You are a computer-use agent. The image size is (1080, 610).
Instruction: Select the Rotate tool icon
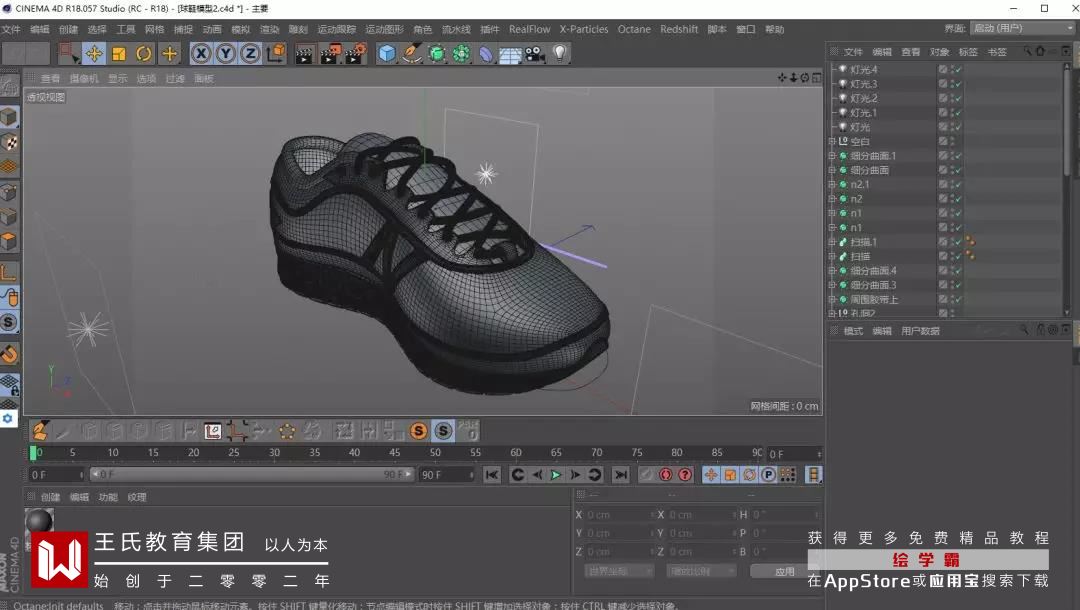click(x=144, y=54)
